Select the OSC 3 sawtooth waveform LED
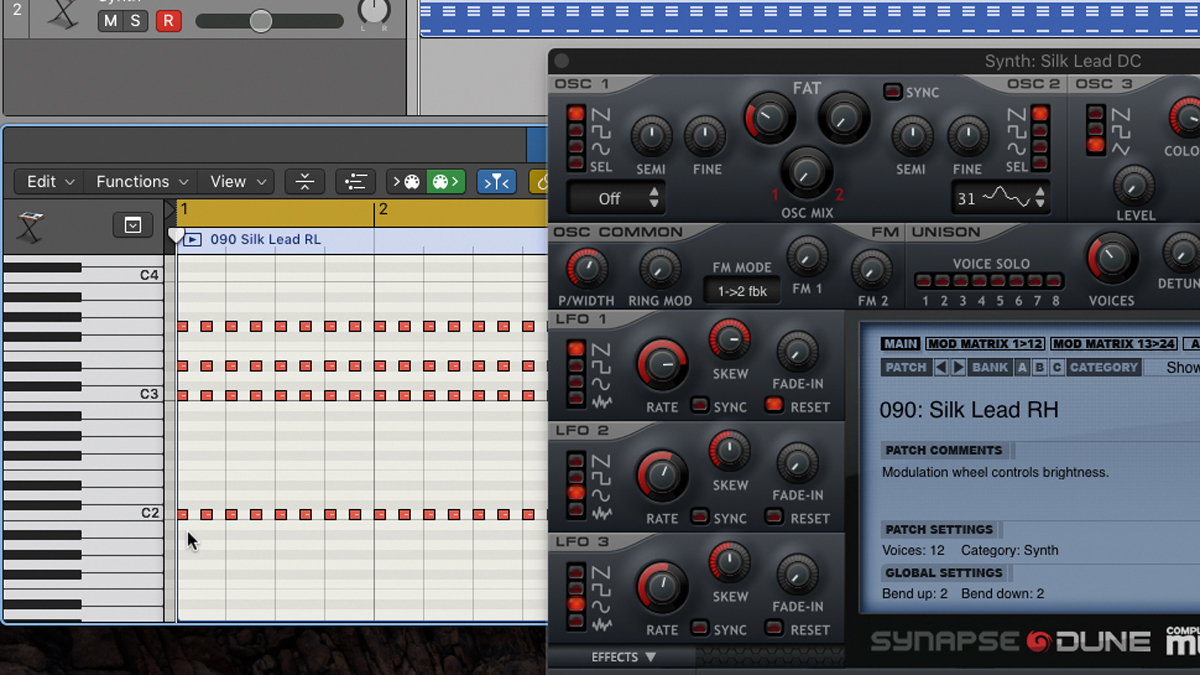 point(1096,113)
